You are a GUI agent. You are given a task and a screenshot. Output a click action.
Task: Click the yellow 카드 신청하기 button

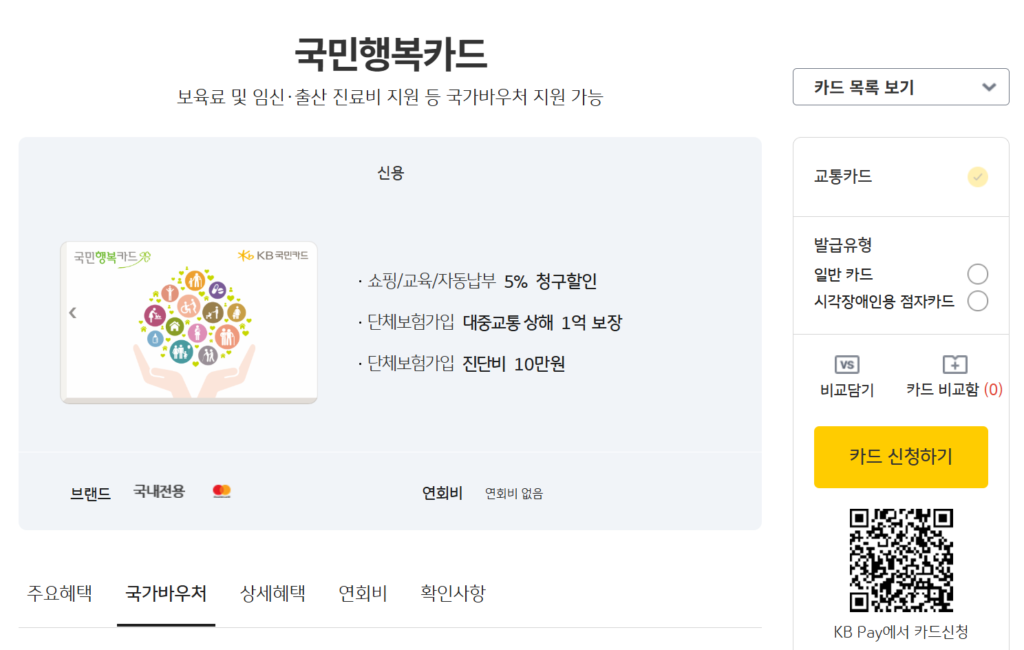point(900,457)
